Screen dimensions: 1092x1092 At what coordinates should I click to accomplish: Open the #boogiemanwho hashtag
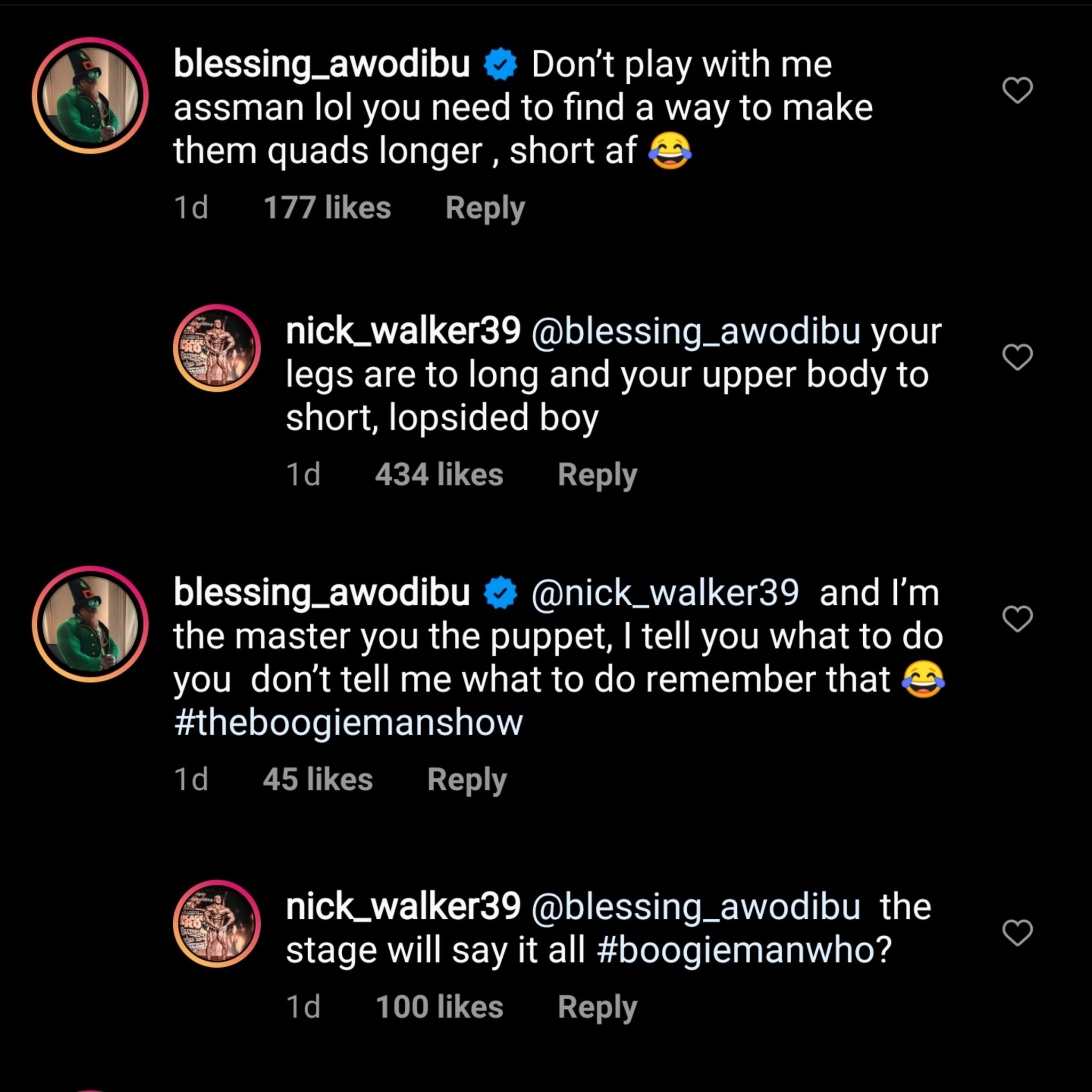[x=743, y=950]
